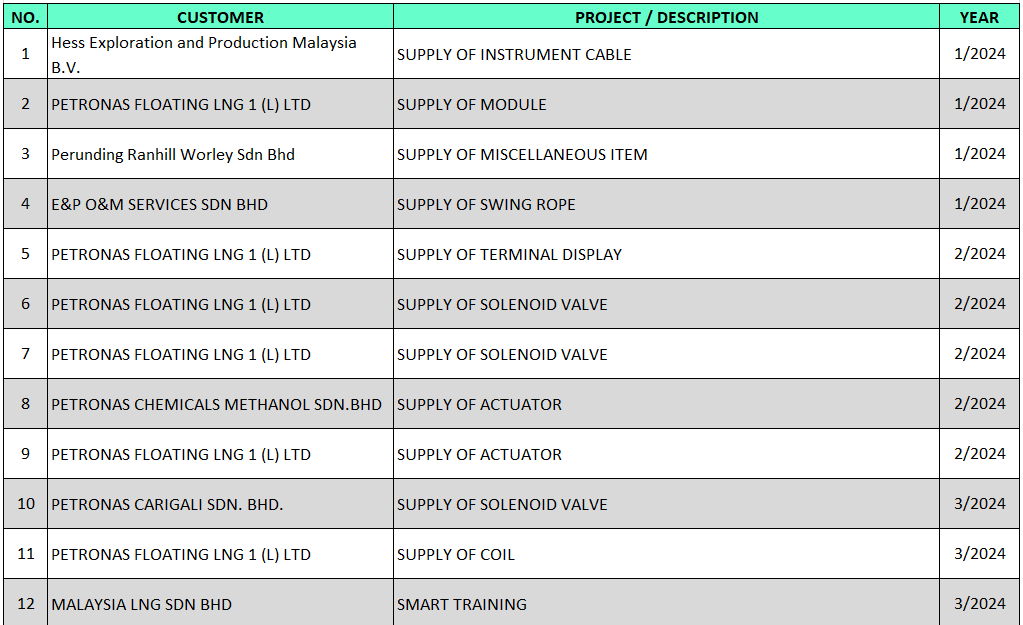Click the PETRONAS CARIGALI SDN. BHD. cell
This screenshot has height=625, width=1023.
220,504
